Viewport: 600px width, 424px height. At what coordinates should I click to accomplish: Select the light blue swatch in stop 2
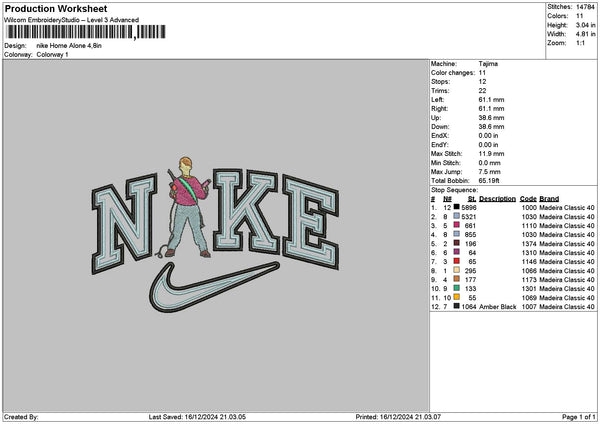coord(457,216)
